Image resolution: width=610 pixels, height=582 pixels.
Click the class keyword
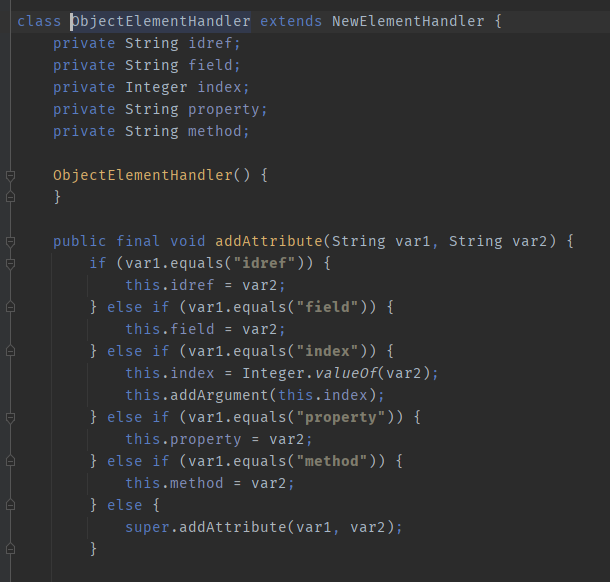(39, 21)
